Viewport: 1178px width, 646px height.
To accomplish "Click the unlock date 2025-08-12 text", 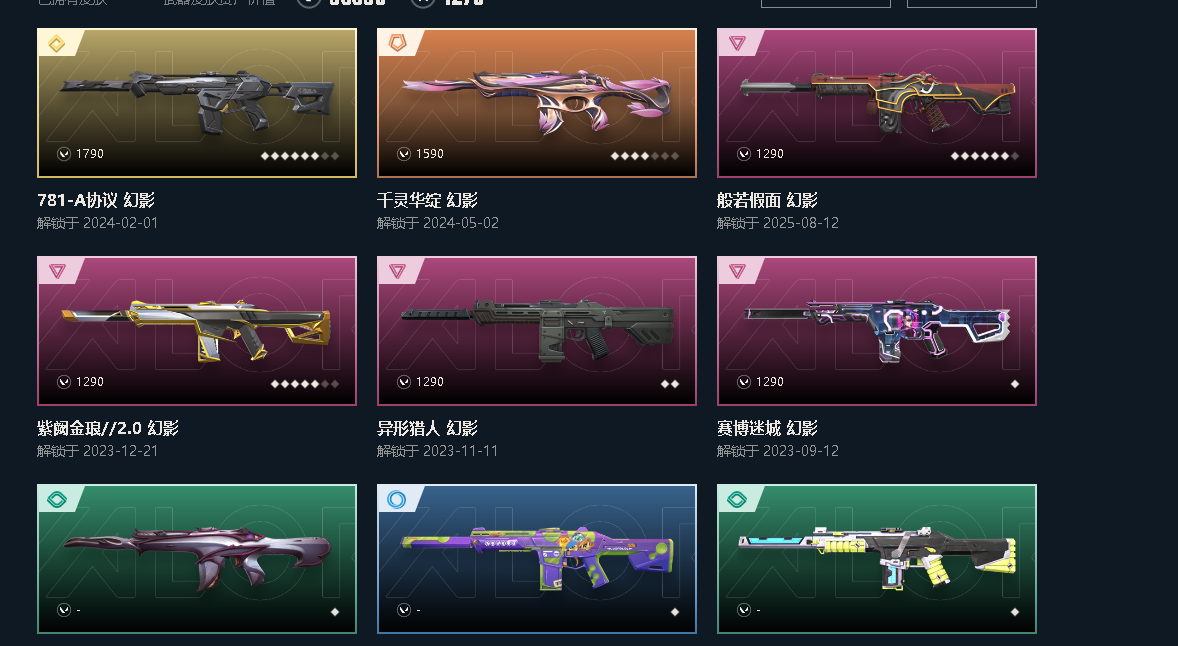I will (x=801, y=223).
